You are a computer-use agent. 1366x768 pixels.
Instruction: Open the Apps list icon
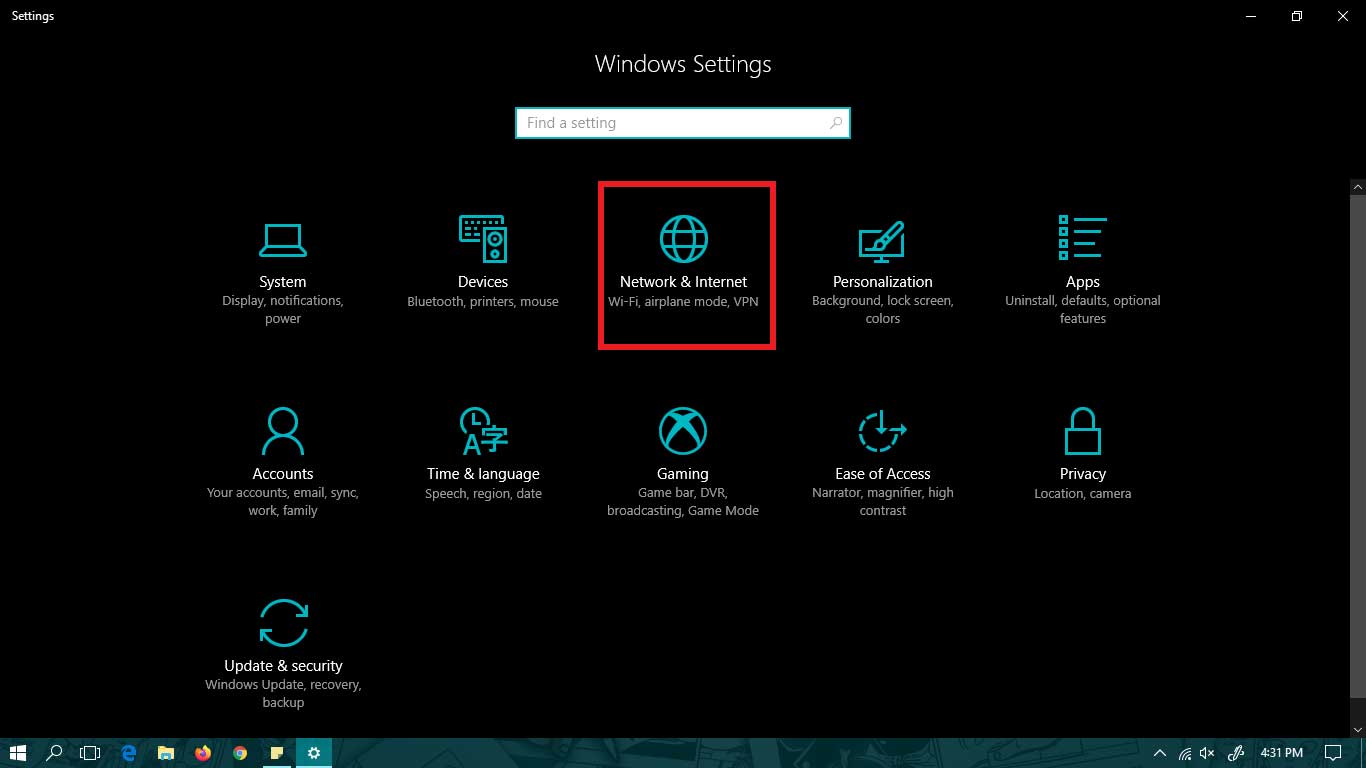pos(1082,238)
